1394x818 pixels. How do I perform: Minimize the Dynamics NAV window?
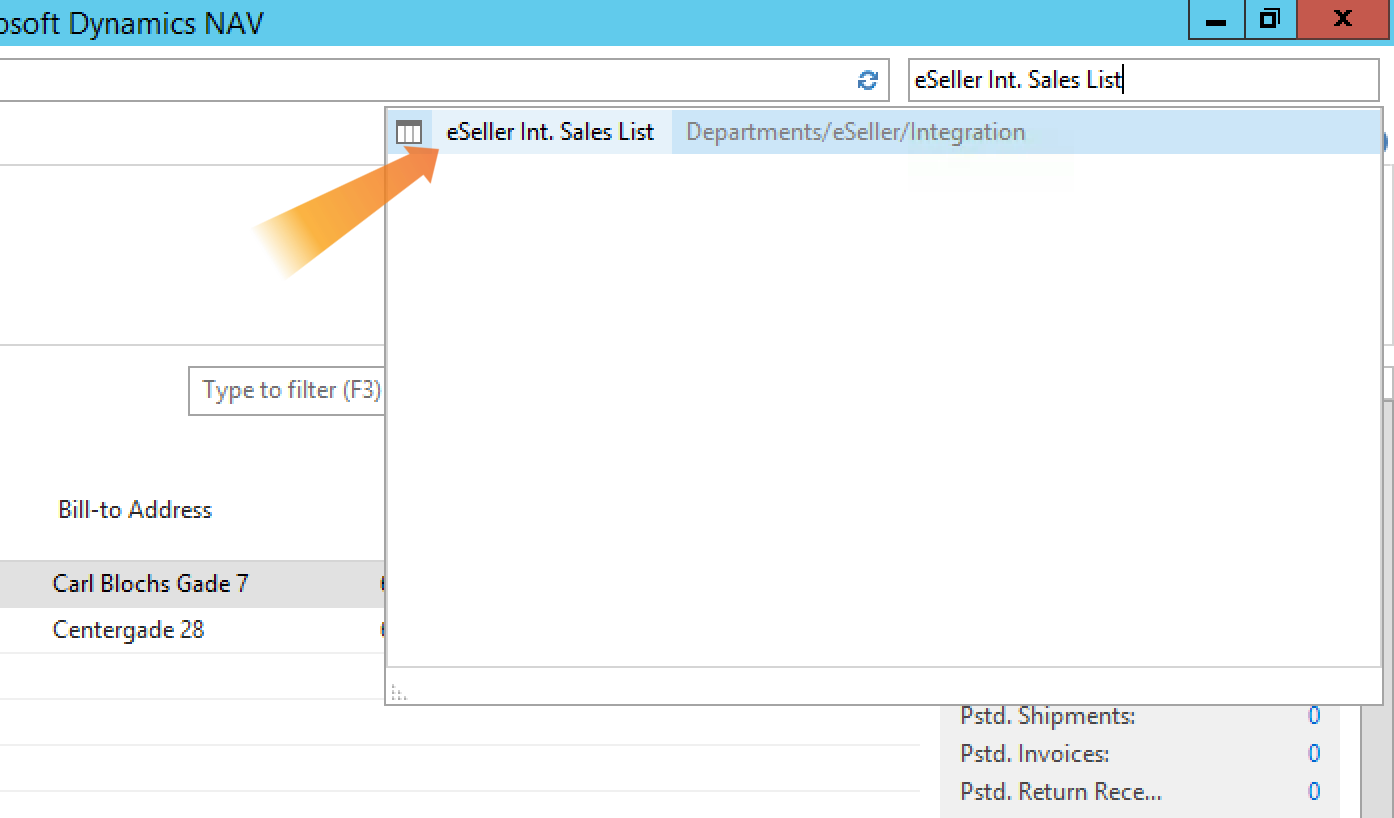1216,20
